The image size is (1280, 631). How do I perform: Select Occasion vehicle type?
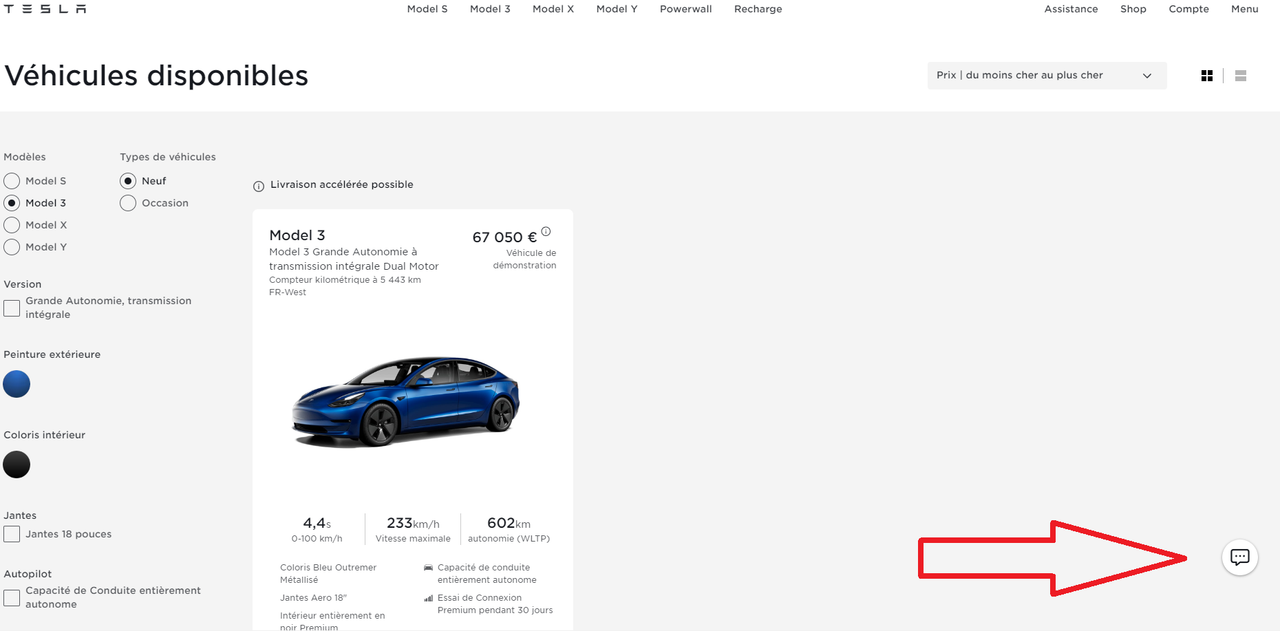128,203
